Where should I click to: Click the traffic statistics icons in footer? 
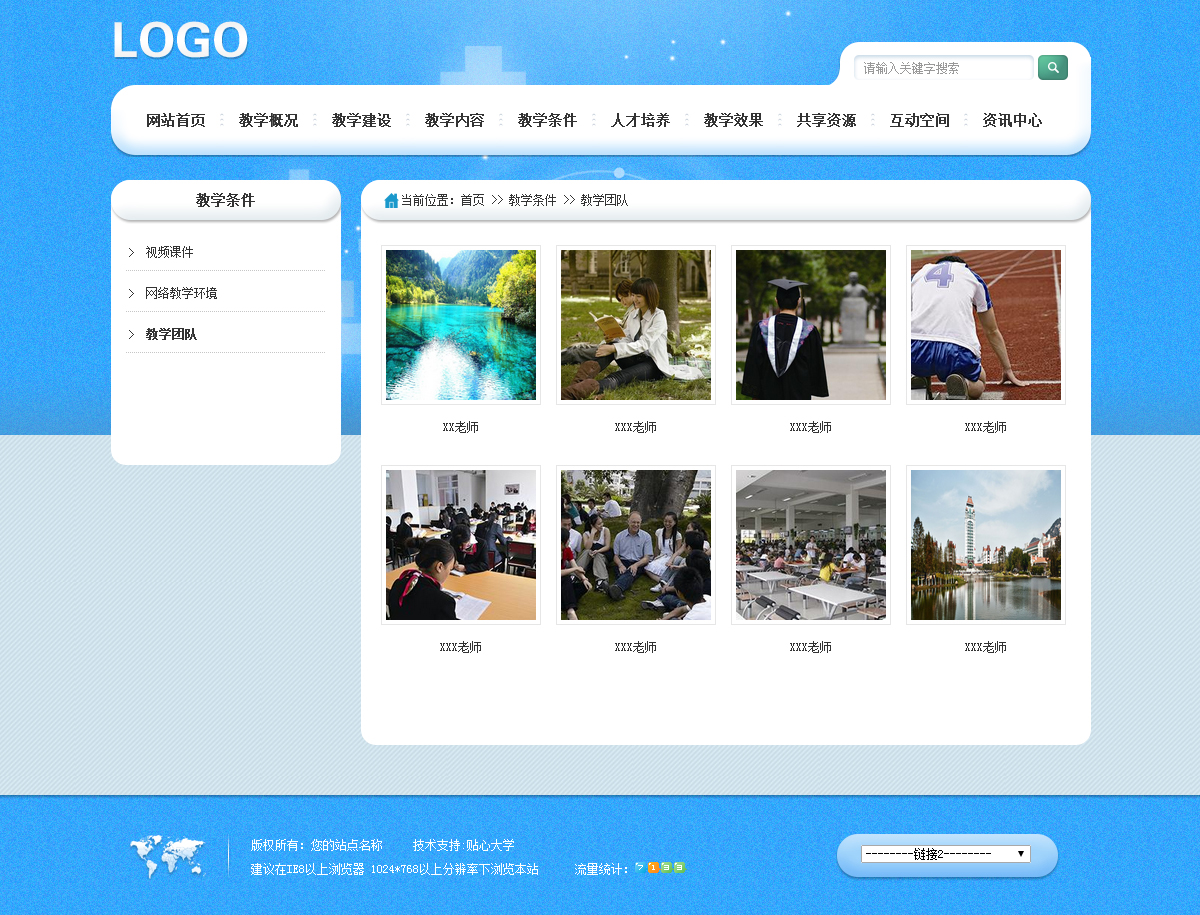pos(660,868)
